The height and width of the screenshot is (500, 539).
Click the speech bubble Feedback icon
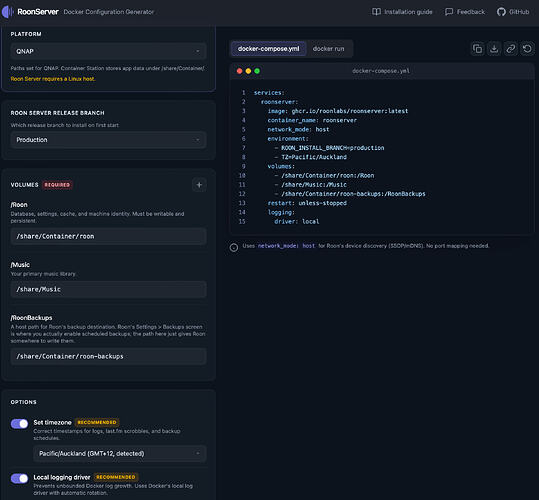tap(449, 12)
